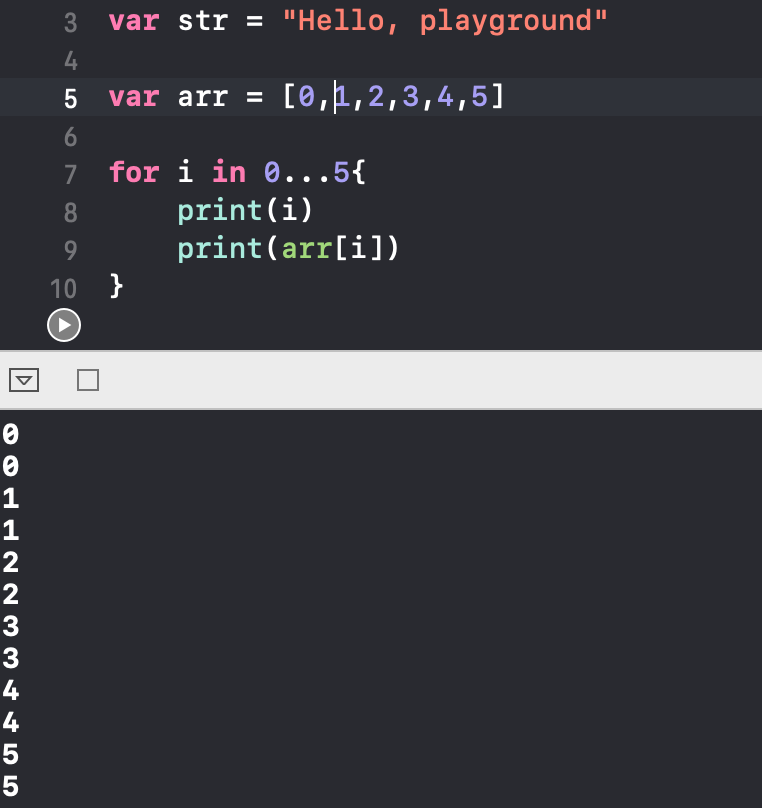
Task: Click line number 9 in the gutter
Action: coord(71,250)
